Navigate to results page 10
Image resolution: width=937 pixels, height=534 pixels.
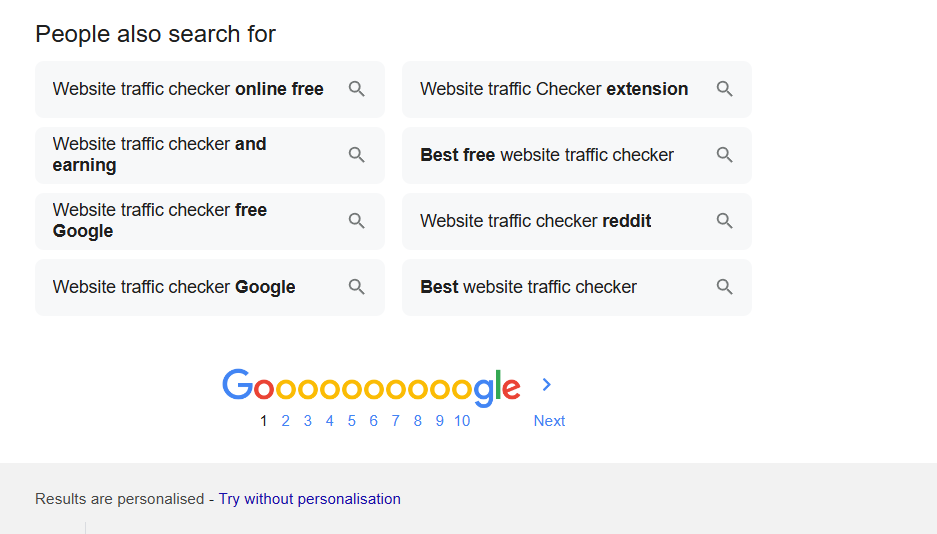(462, 421)
